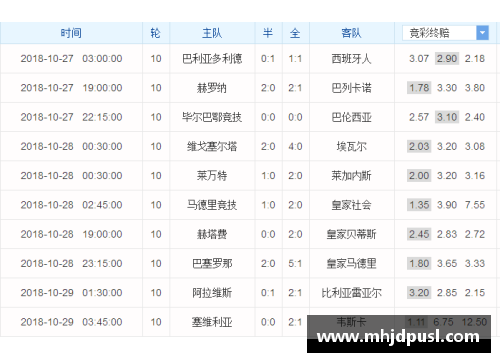Click the 23:15:00 kickoff time
The image size is (500, 362).
pyautogui.click(x=102, y=264)
